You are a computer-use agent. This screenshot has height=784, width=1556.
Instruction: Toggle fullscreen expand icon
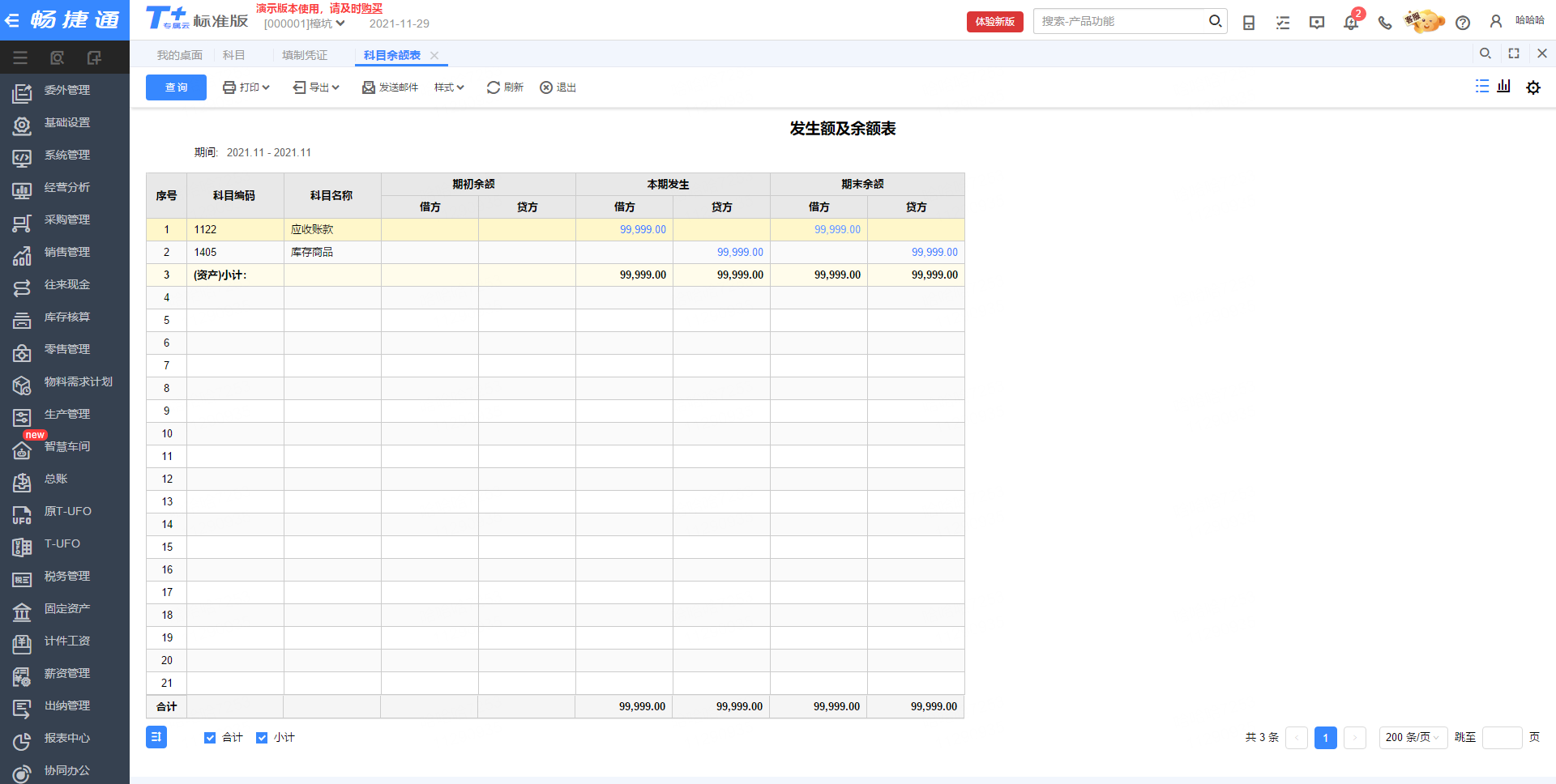coord(1514,53)
